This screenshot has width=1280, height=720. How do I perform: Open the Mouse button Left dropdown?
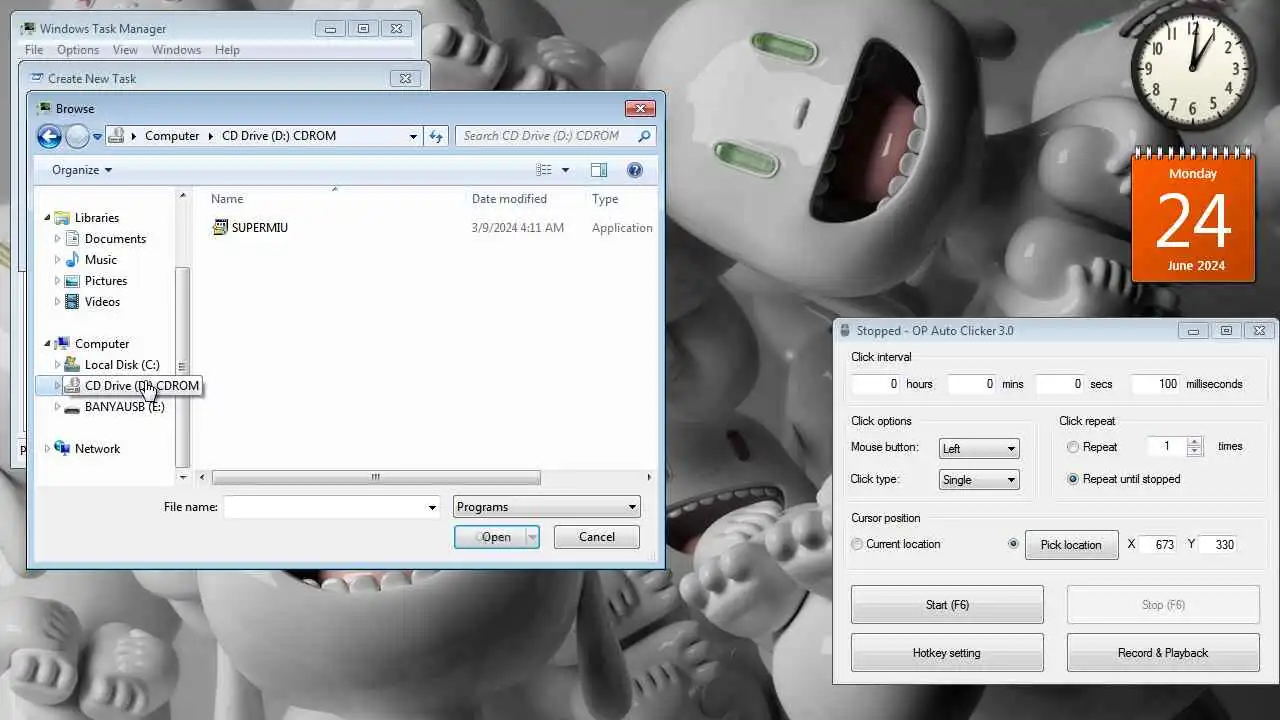979,449
